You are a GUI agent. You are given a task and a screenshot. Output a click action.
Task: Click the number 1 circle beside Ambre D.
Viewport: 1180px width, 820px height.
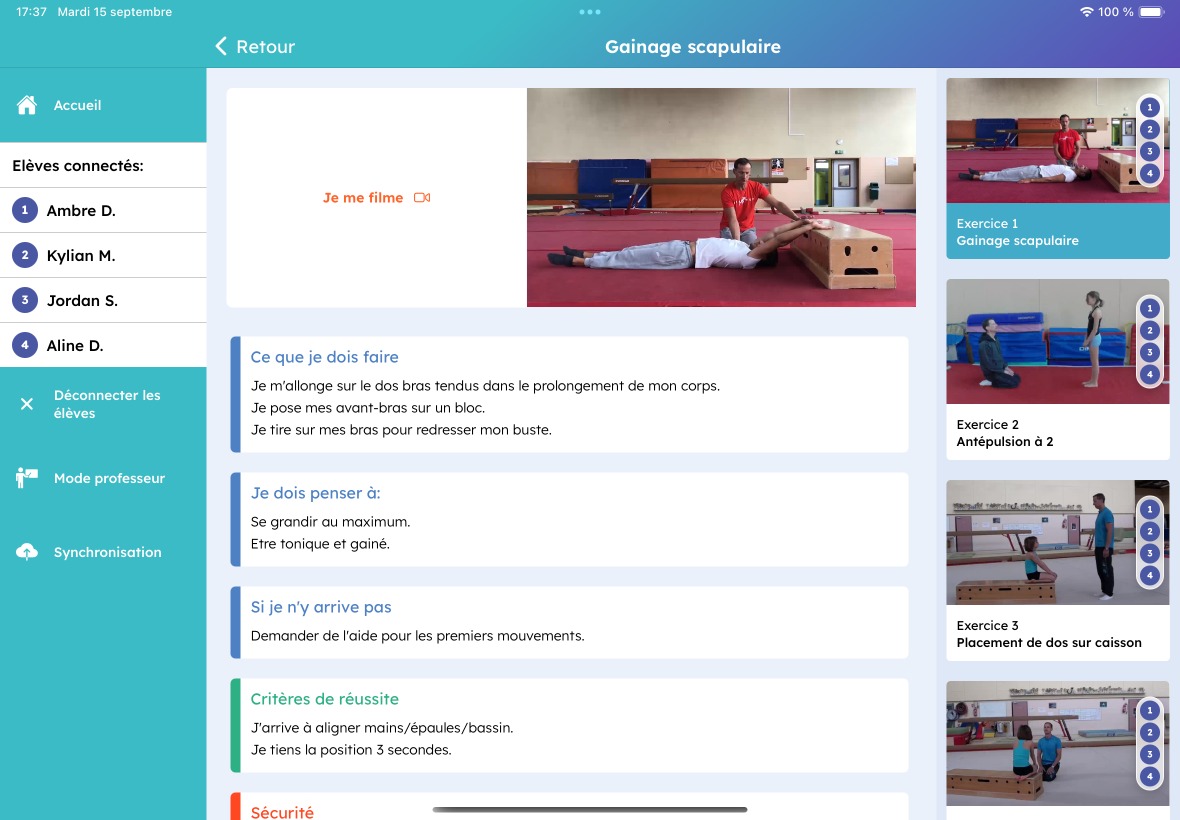25,210
